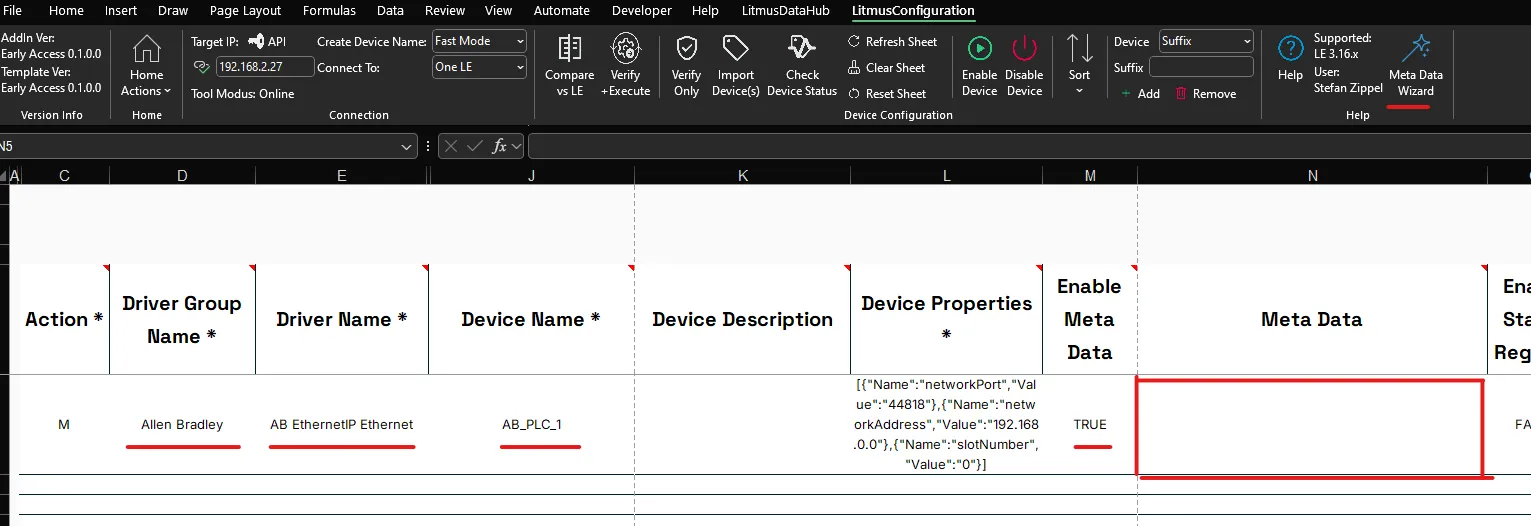Select the Allen Bradley cell
Screen dimensions: 1531x526
(x=182, y=425)
